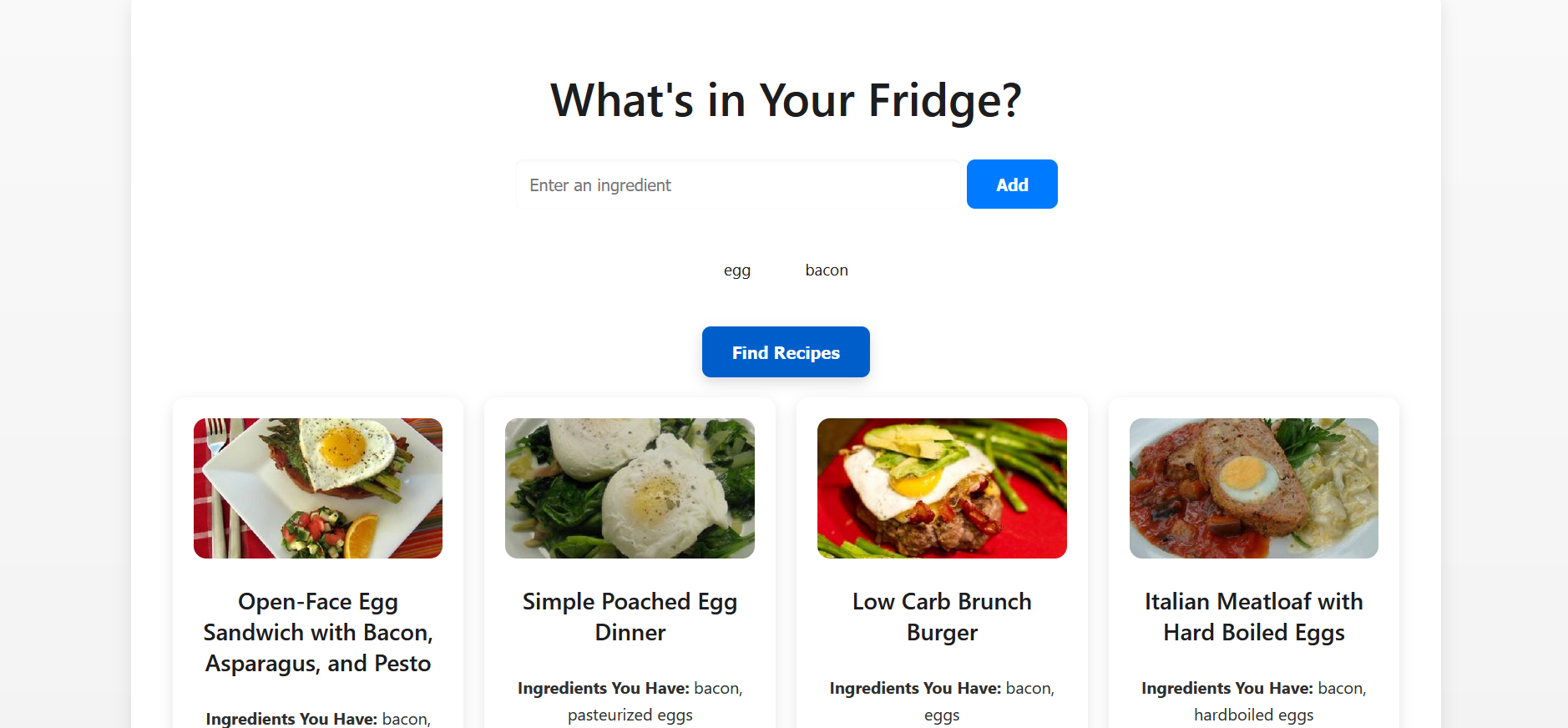
Task: Click Ingredients You Have under Italian Meatloaf
Action: (x=1227, y=688)
